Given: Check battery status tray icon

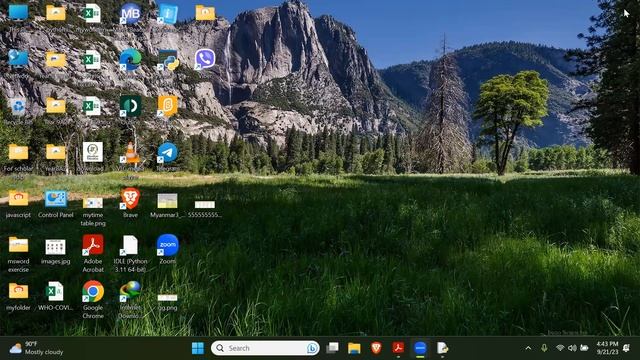Looking at the screenshot, I should pyautogui.click(x=584, y=348).
